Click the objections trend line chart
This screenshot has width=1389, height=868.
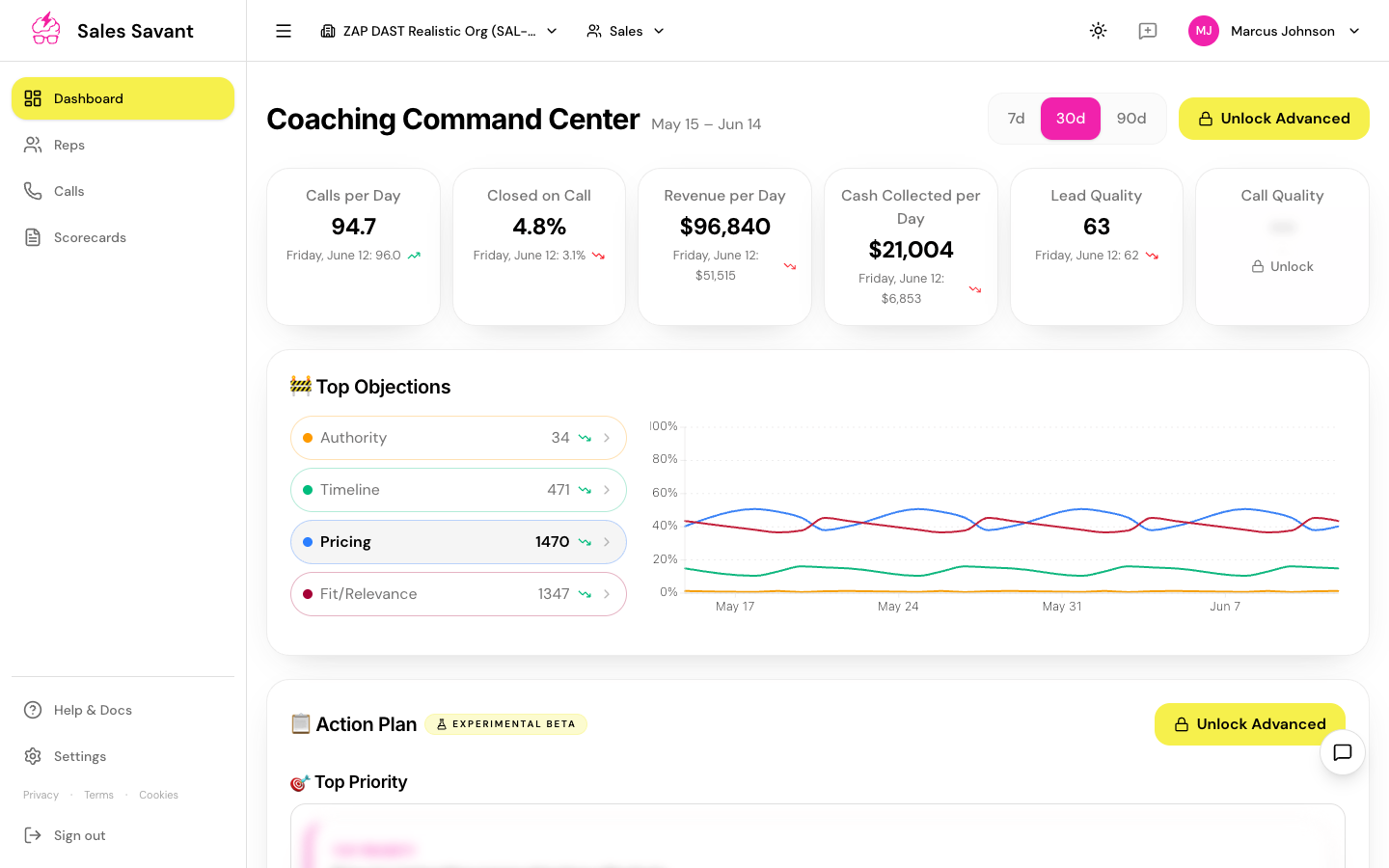(996, 516)
